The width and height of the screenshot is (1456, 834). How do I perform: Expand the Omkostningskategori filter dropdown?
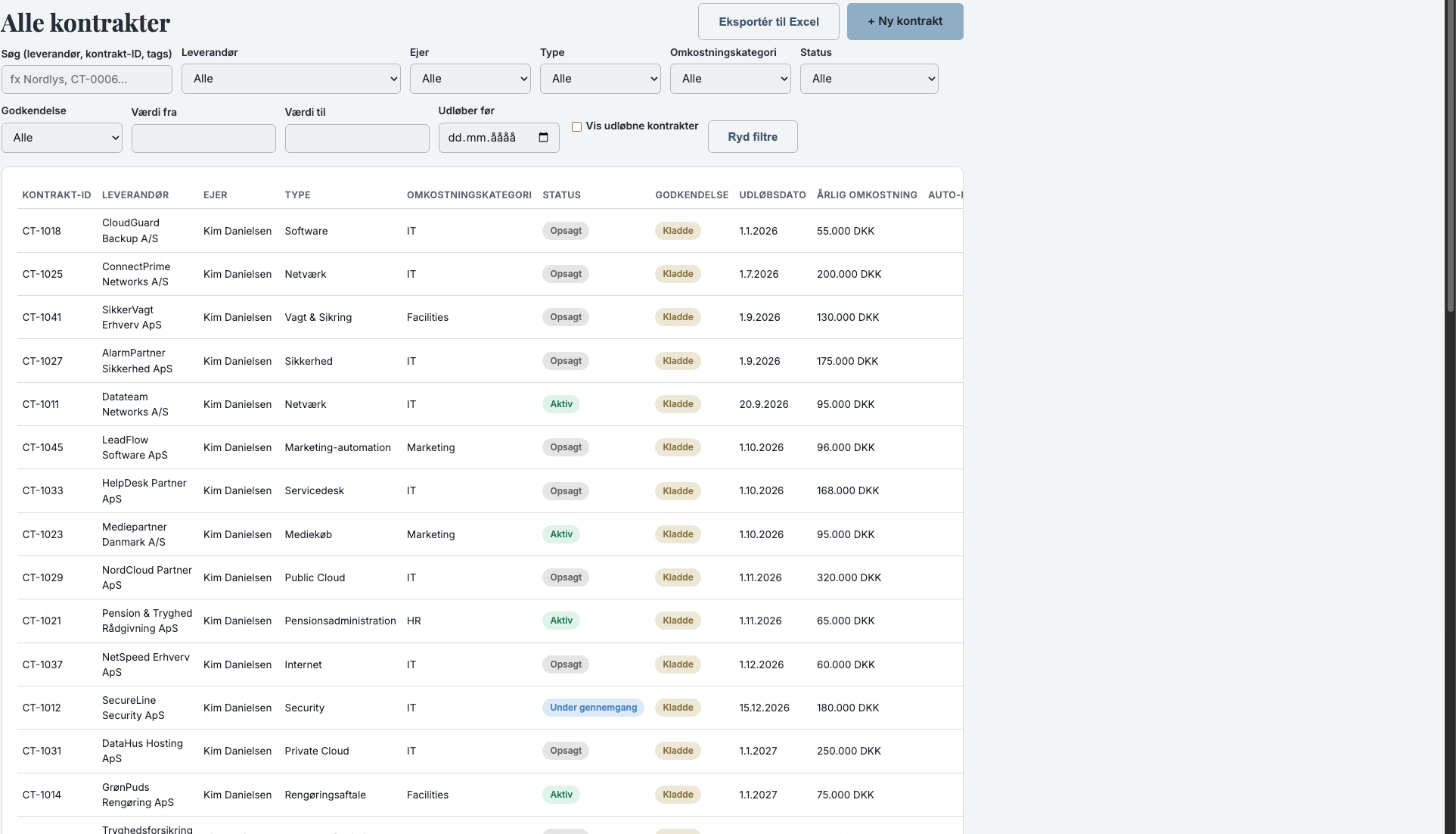coord(730,79)
